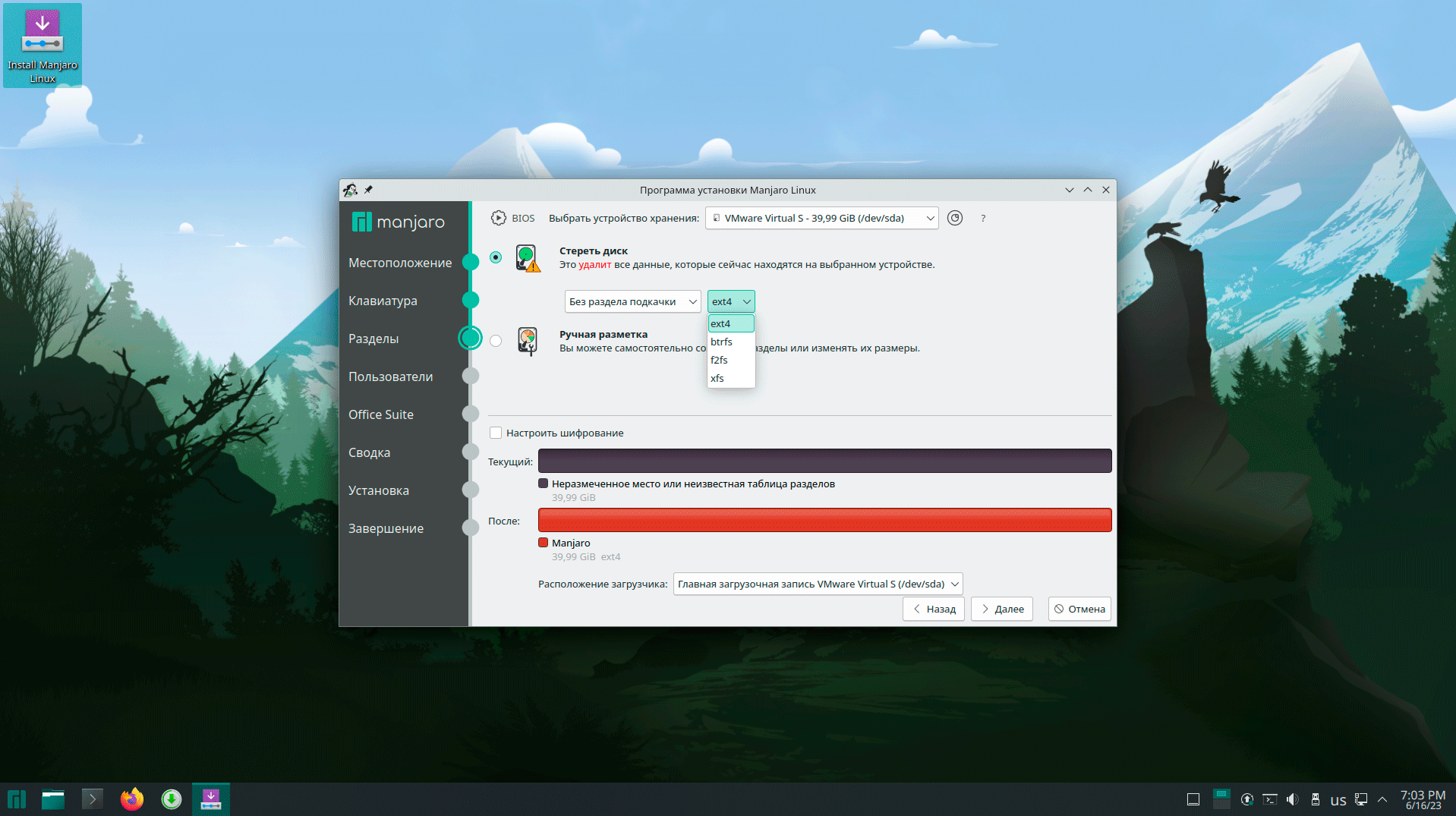
Task: Choose btrfs from the filesystem list
Action: pyautogui.click(x=731, y=342)
